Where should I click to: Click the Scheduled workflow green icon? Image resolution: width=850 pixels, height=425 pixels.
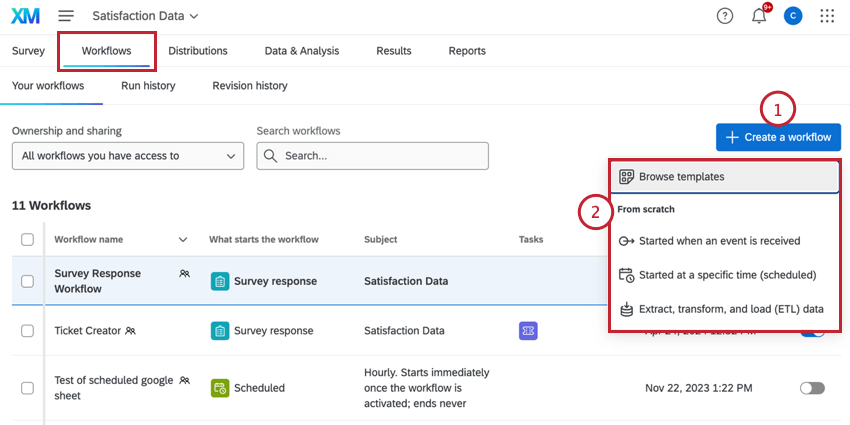pos(220,388)
